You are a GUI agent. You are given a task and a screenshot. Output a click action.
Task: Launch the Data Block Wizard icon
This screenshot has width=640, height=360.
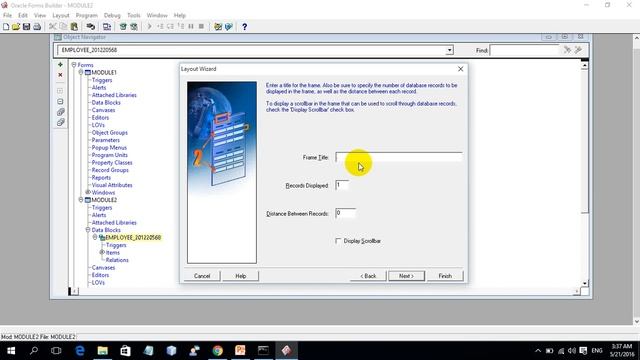coord(218,27)
